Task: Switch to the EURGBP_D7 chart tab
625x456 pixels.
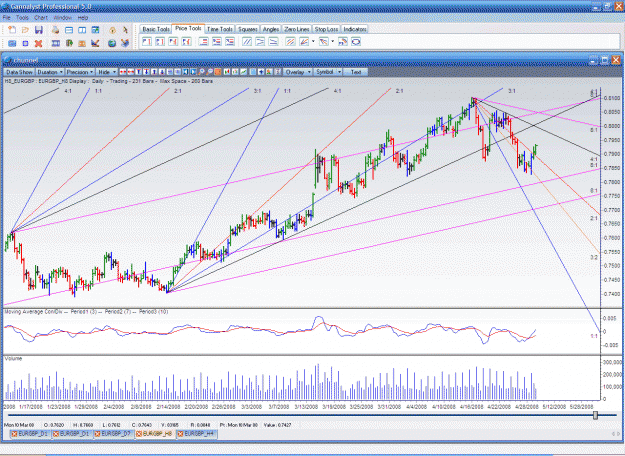Action: [x=114, y=434]
